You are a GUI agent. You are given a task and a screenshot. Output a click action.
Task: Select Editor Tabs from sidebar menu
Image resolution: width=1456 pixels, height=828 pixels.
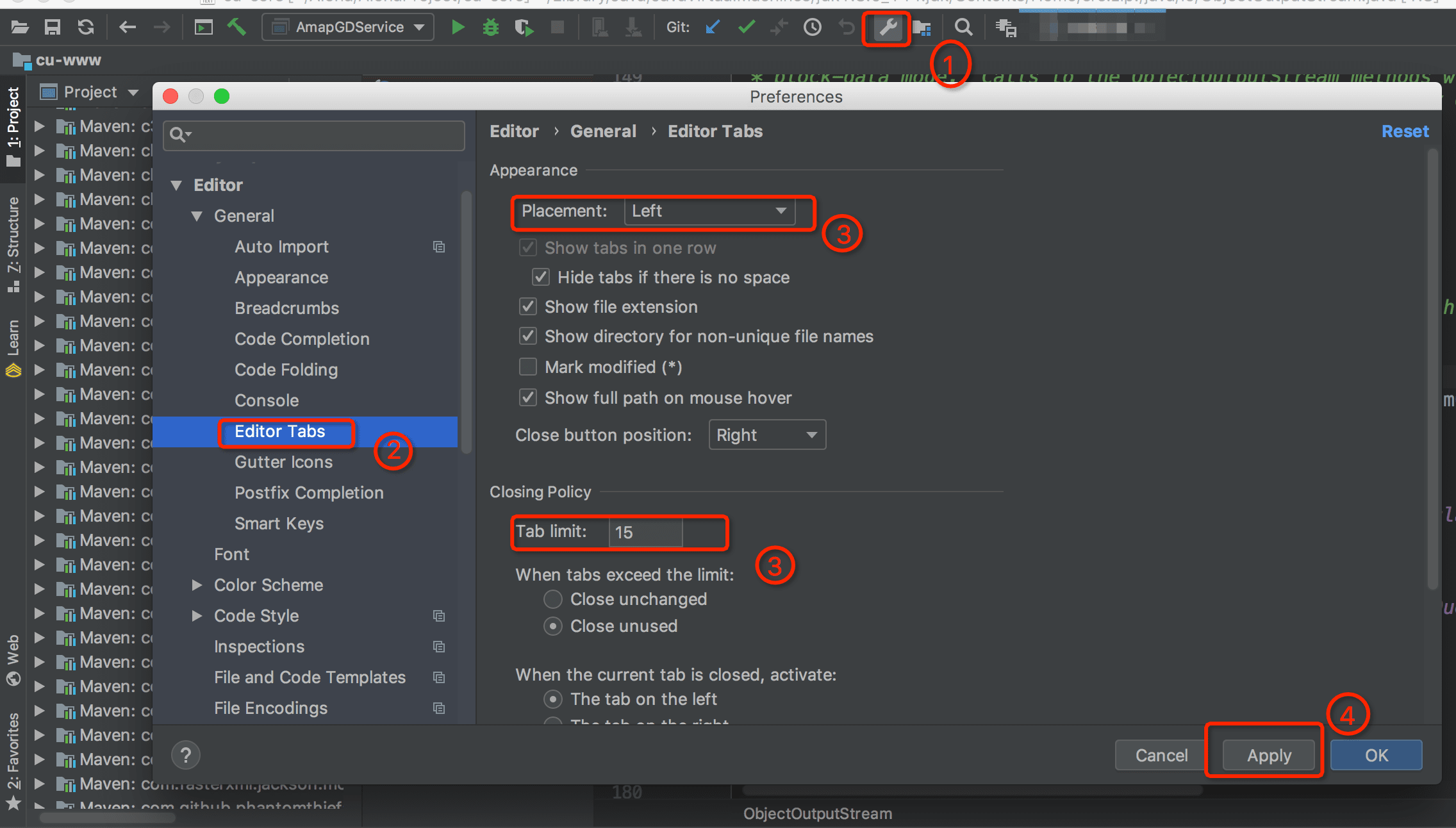tap(278, 430)
